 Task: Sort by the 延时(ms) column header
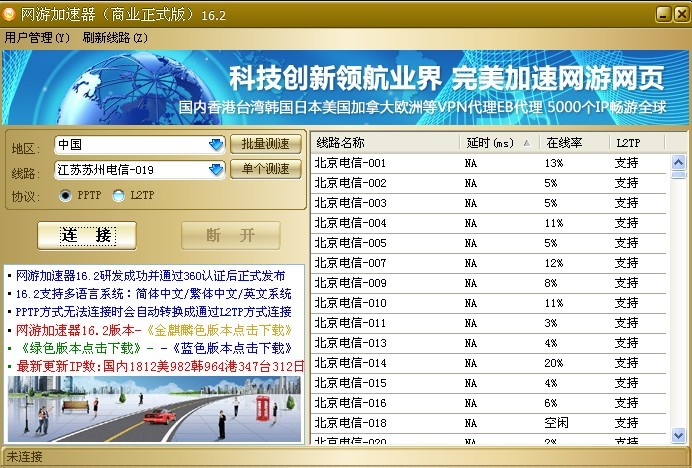pyautogui.click(x=500, y=143)
